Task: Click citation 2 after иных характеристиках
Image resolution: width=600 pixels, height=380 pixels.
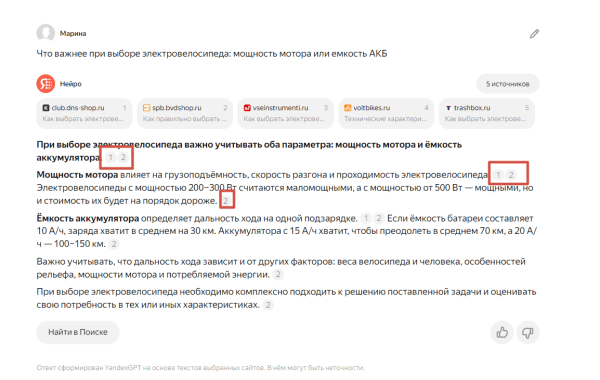Action: pyautogui.click(x=268, y=305)
